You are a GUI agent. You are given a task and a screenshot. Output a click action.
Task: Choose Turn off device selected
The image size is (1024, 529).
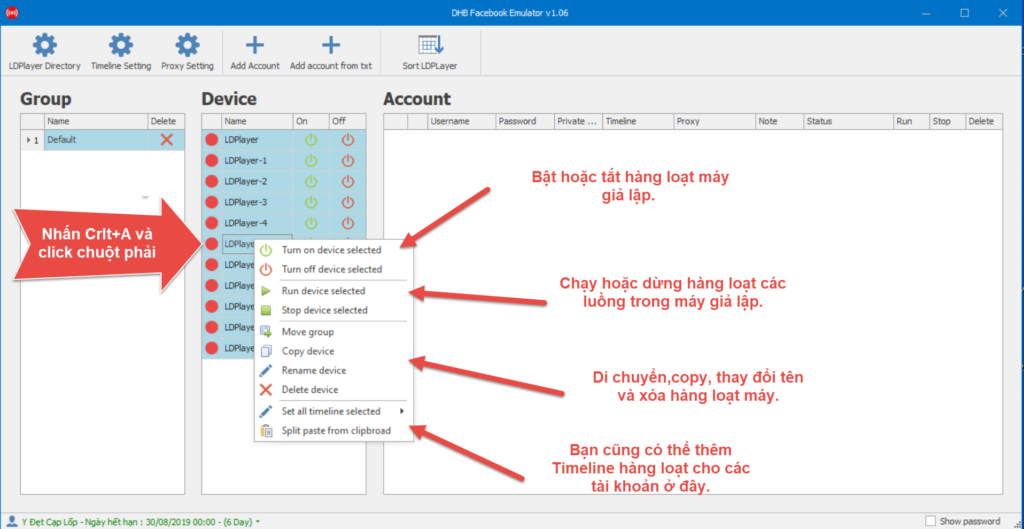[334, 269]
